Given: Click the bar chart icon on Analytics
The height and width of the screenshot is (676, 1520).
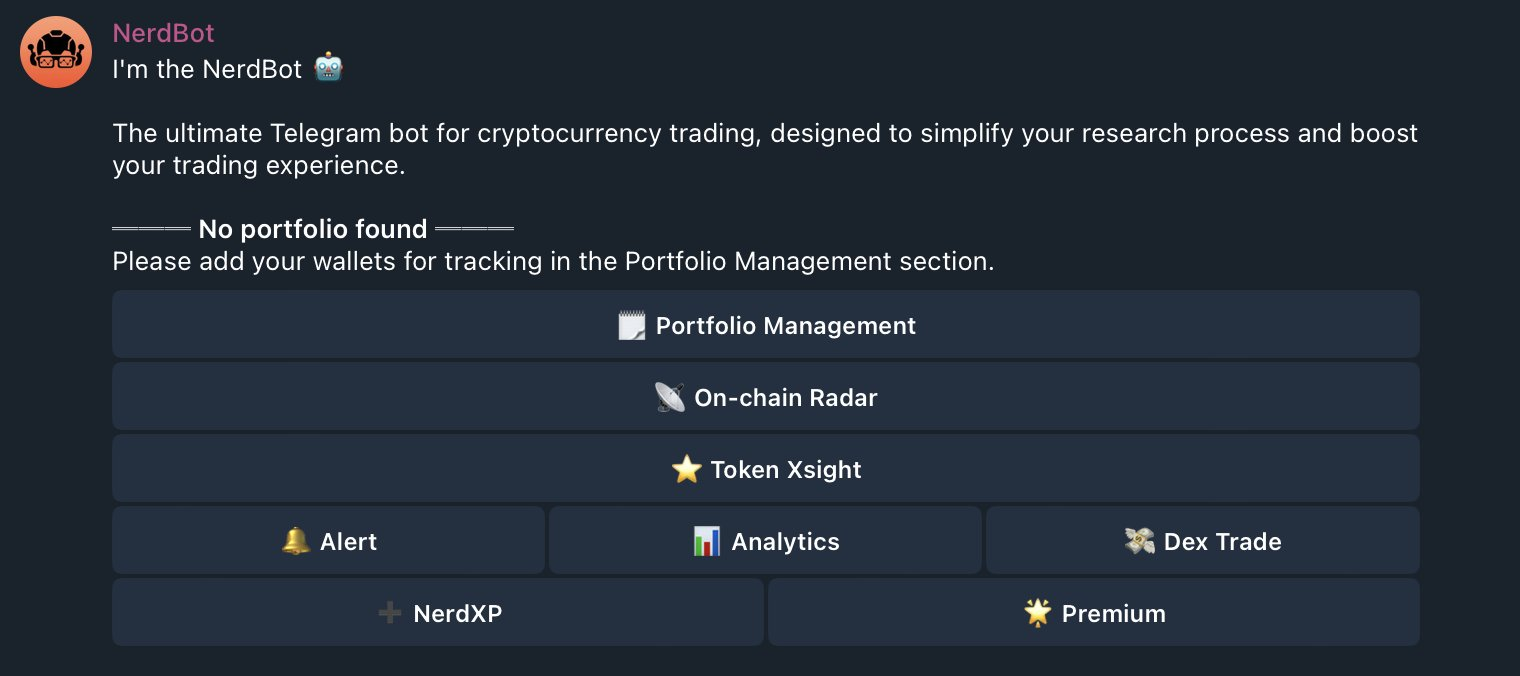Looking at the screenshot, I should point(706,542).
